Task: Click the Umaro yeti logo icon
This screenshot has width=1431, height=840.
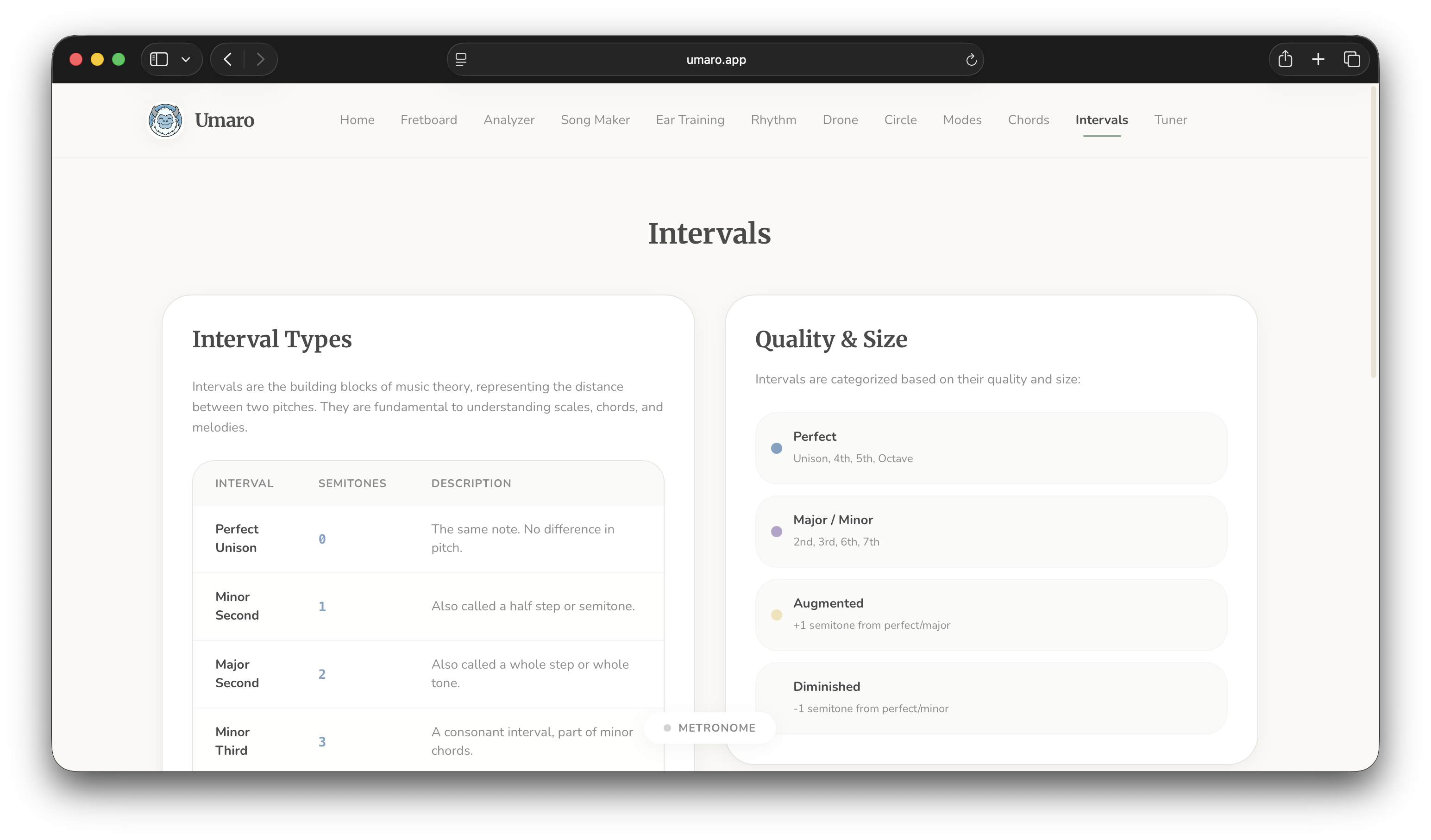Action: point(165,120)
